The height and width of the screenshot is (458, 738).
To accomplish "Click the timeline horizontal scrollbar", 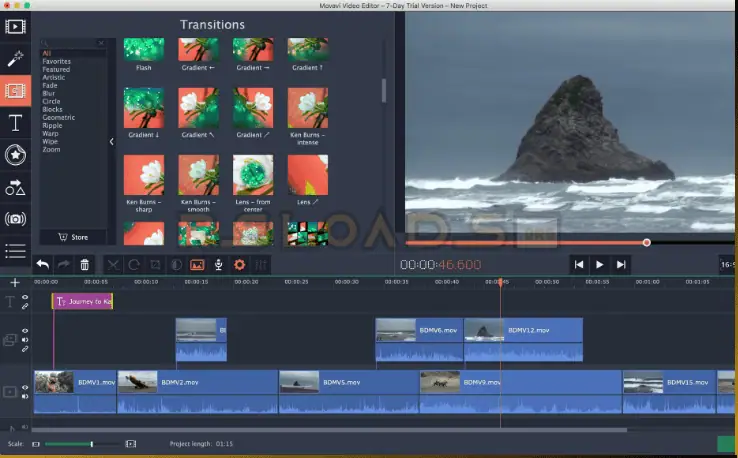I will (329, 430).
